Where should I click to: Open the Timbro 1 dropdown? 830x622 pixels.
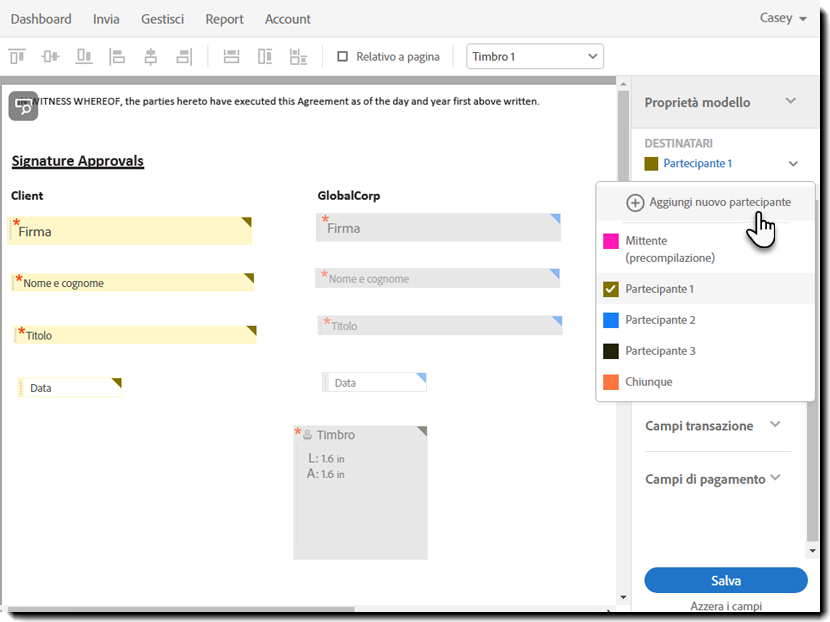535,57
